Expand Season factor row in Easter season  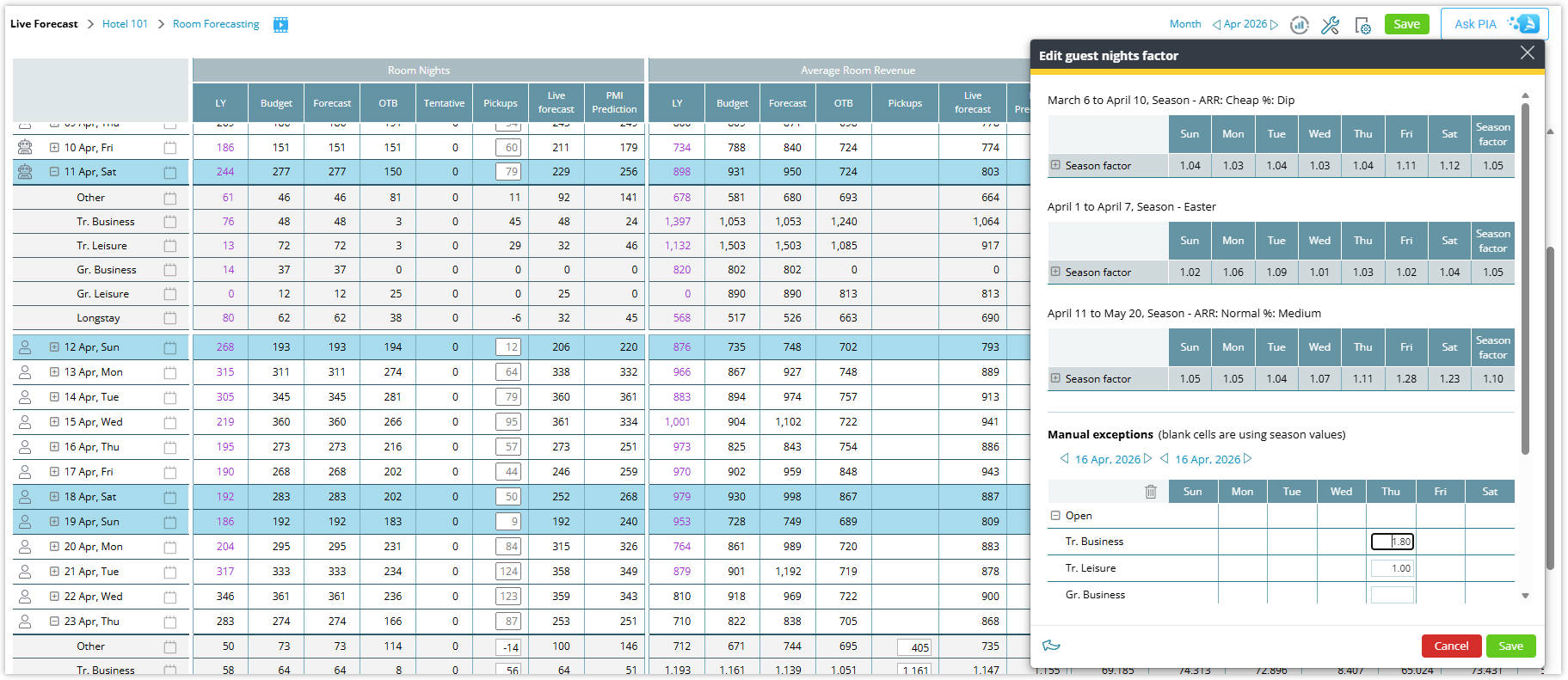(1055, 272)
